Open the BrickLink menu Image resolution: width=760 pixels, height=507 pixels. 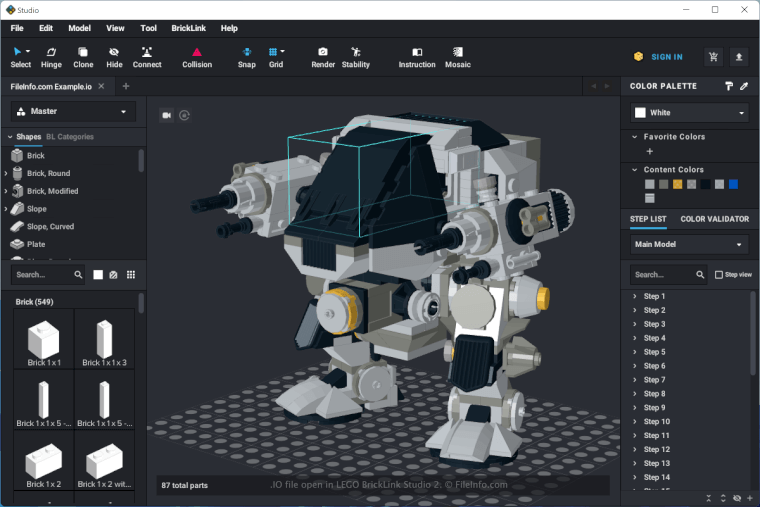click(x=190, y=28)
